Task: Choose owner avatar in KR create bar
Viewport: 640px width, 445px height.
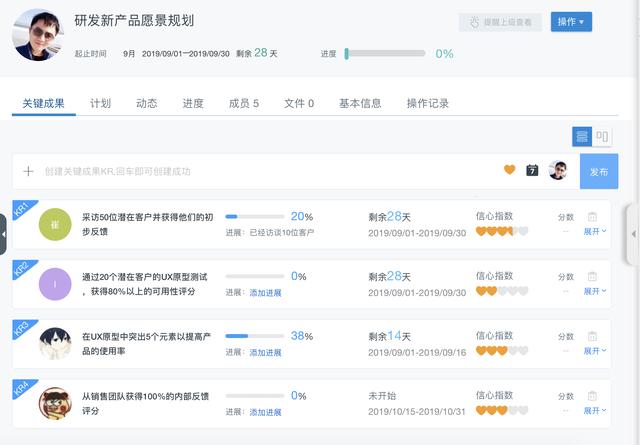Action: point(558,170)
